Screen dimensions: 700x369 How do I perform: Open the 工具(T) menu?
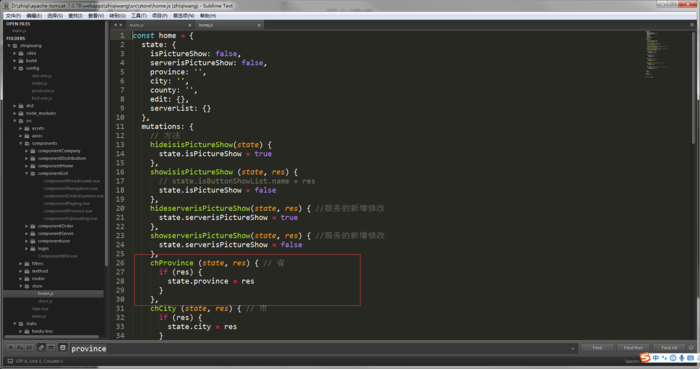[x=139, y=16]
